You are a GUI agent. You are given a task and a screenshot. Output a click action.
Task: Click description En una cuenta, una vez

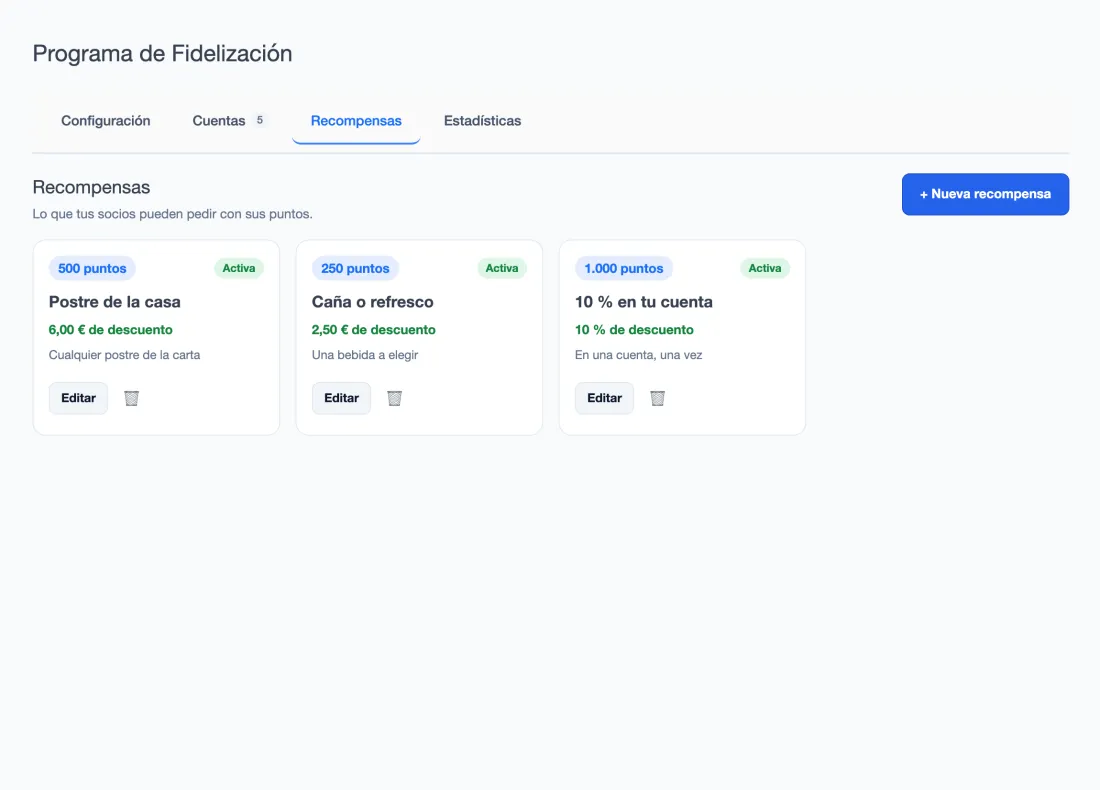coord(638,355)
